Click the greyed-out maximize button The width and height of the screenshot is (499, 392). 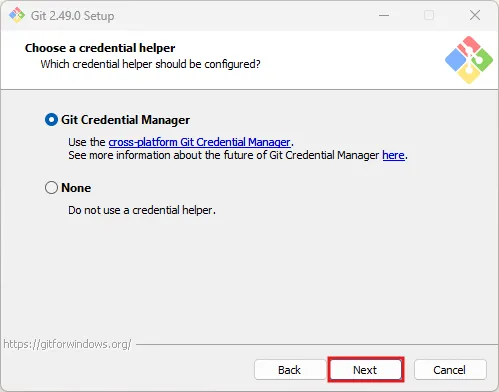429,15
